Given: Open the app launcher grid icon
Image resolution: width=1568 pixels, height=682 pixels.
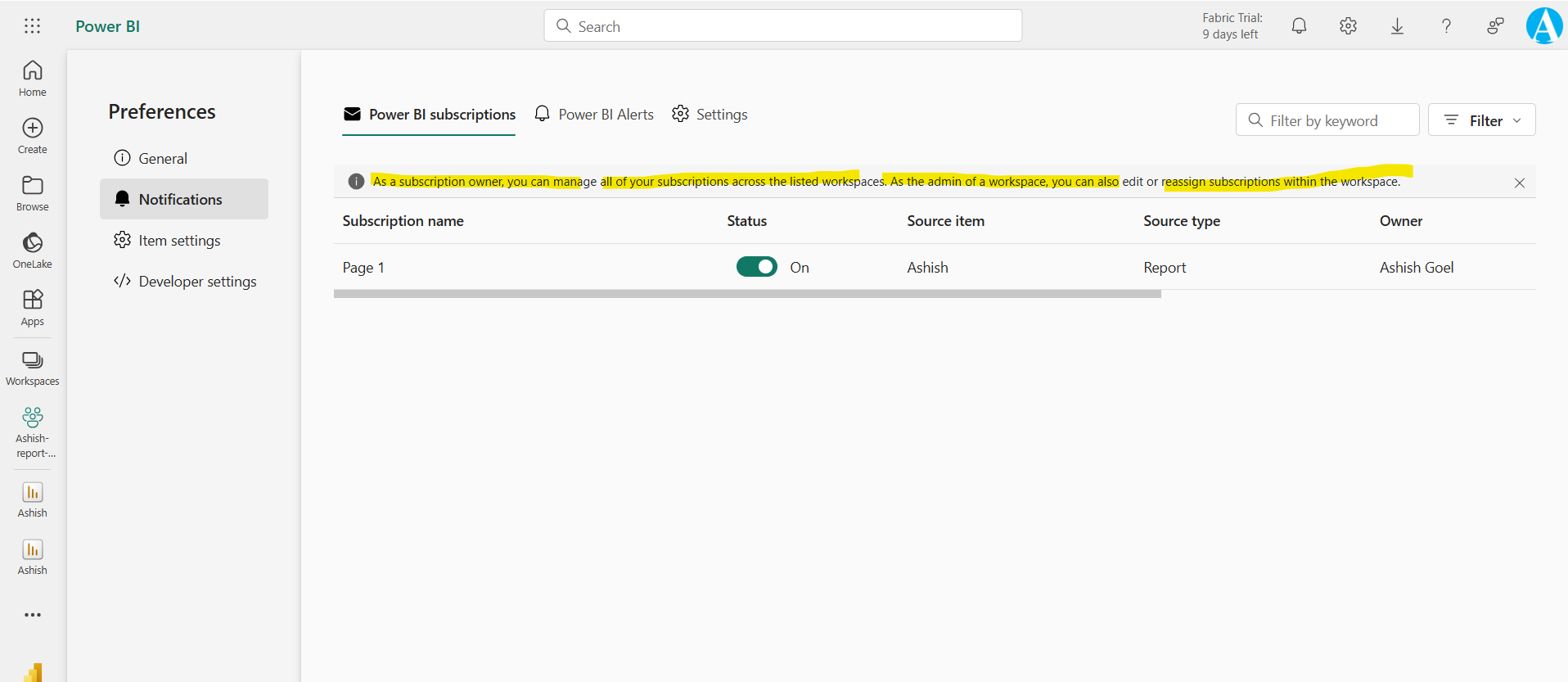Looking at the screenshot, I should 32,26.
